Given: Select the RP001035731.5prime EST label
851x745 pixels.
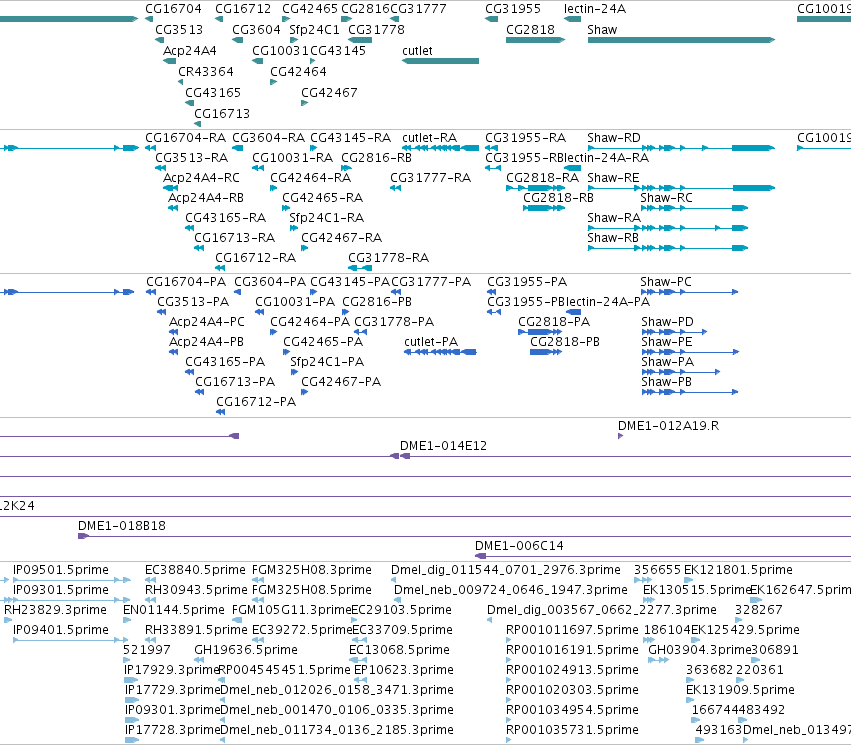Looking at the screenshot, I should 572,730.
